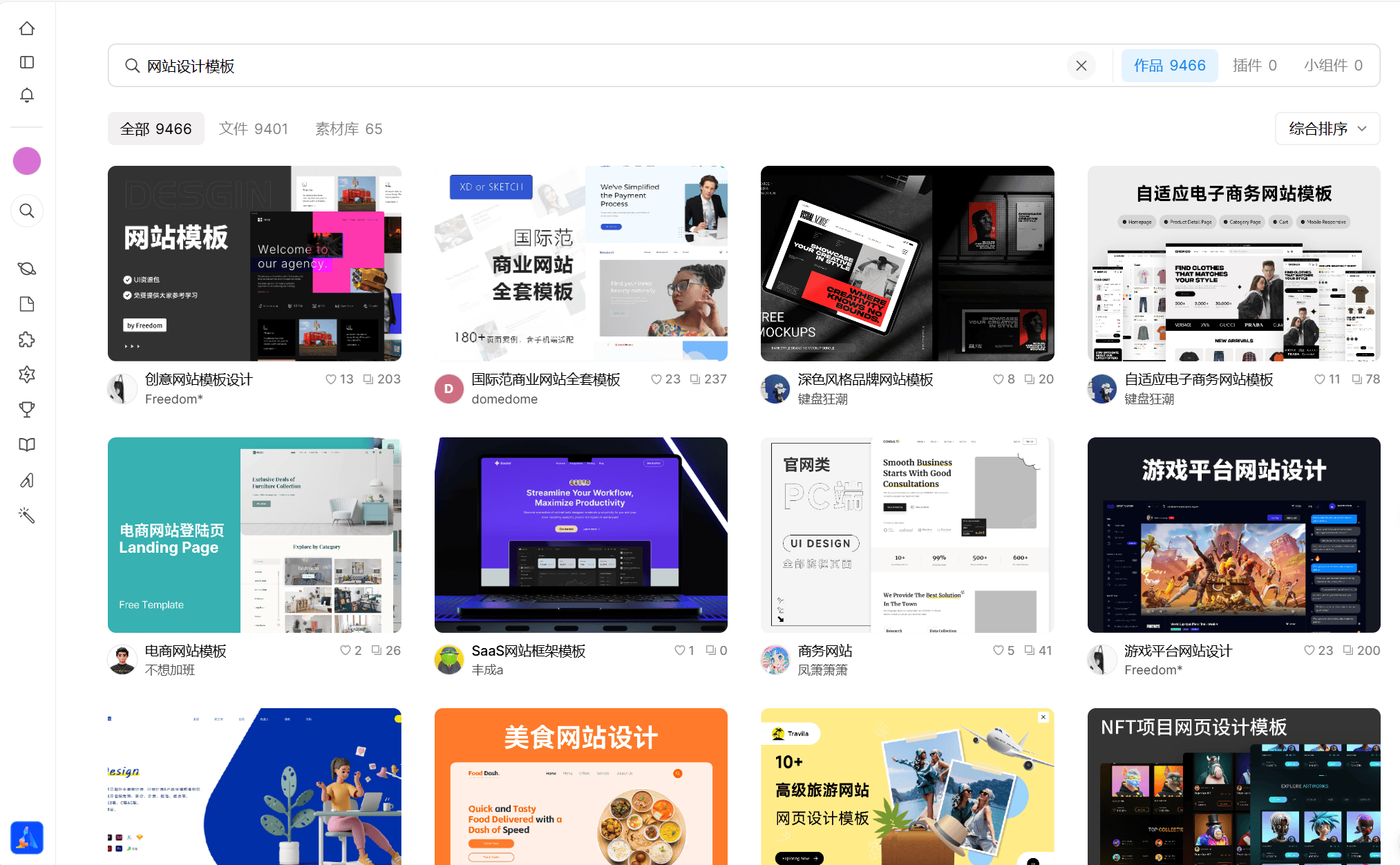Clear the search box with X

1081,66
